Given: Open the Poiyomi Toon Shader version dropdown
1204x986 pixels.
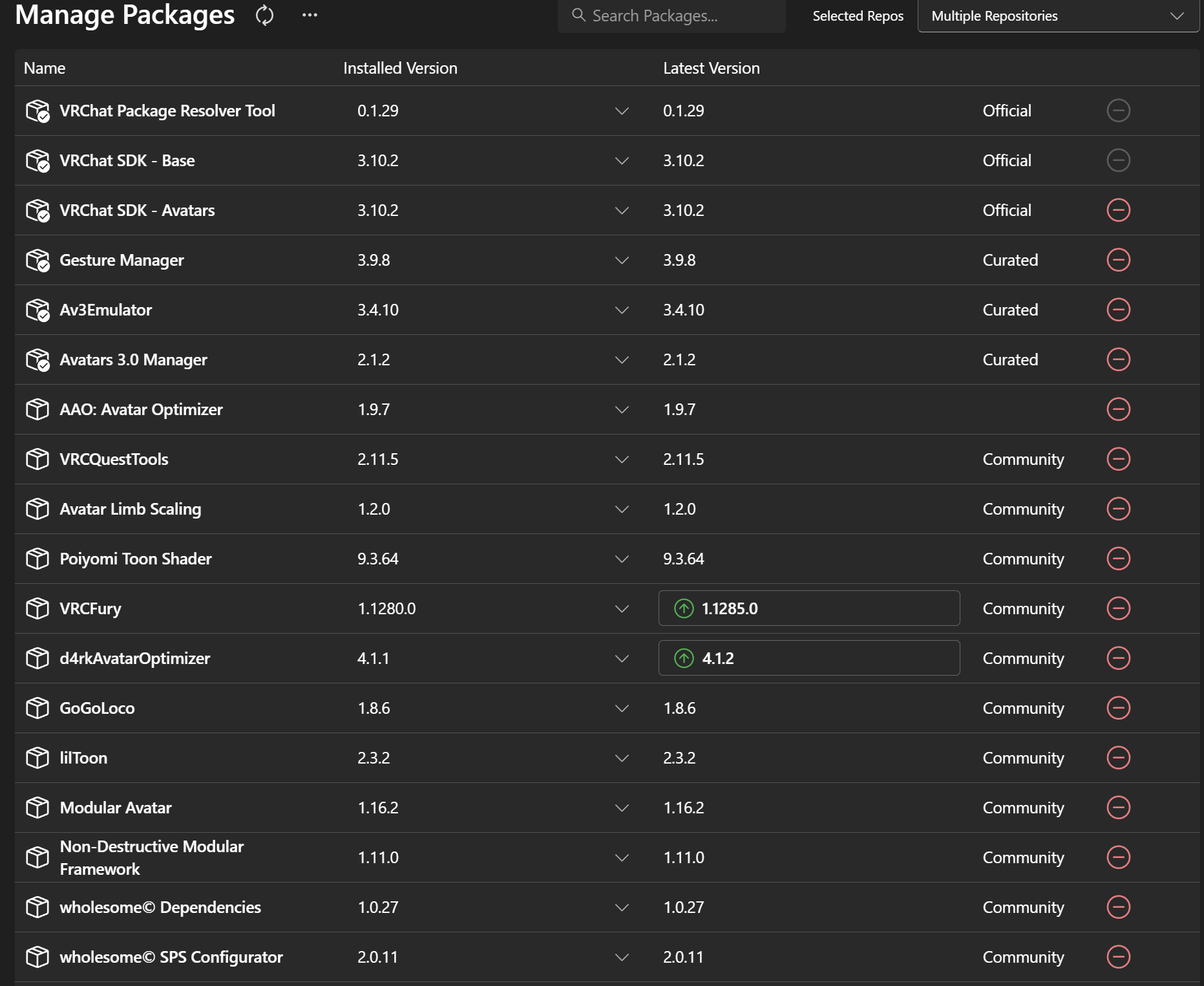Looking at the screenshot, I should (x=622, y=559).
